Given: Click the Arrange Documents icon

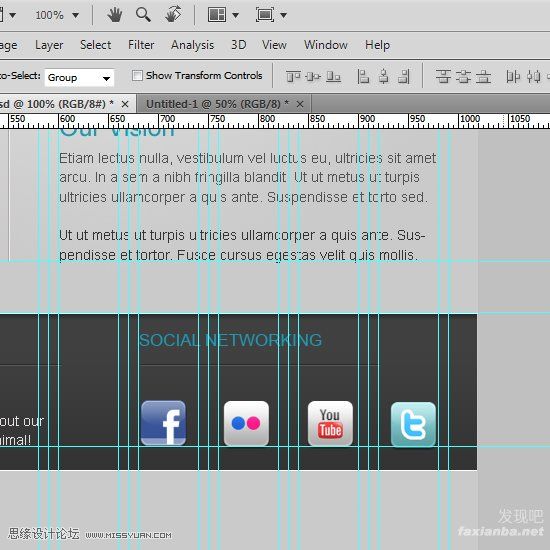Looking at the screenshot, I should point(217,15).
